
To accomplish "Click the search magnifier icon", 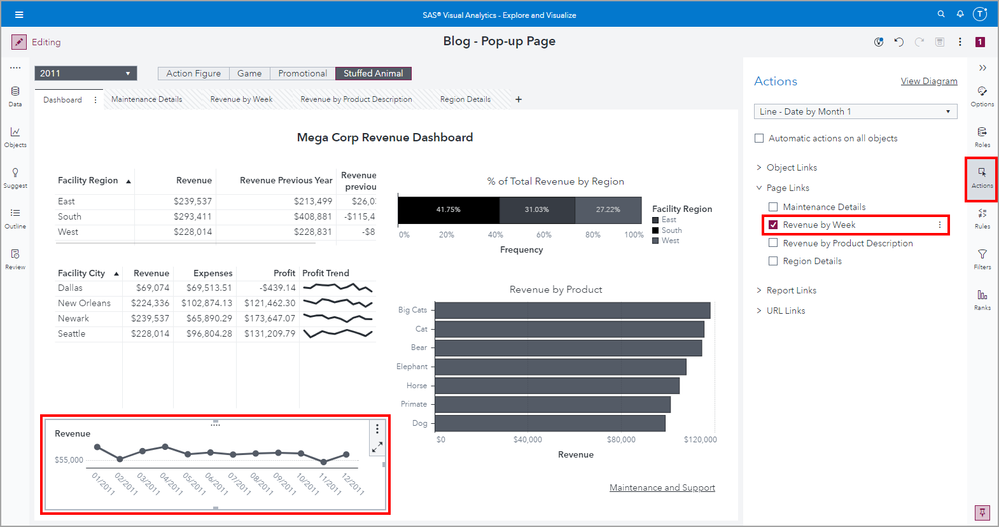I will (x=941, y=14).
